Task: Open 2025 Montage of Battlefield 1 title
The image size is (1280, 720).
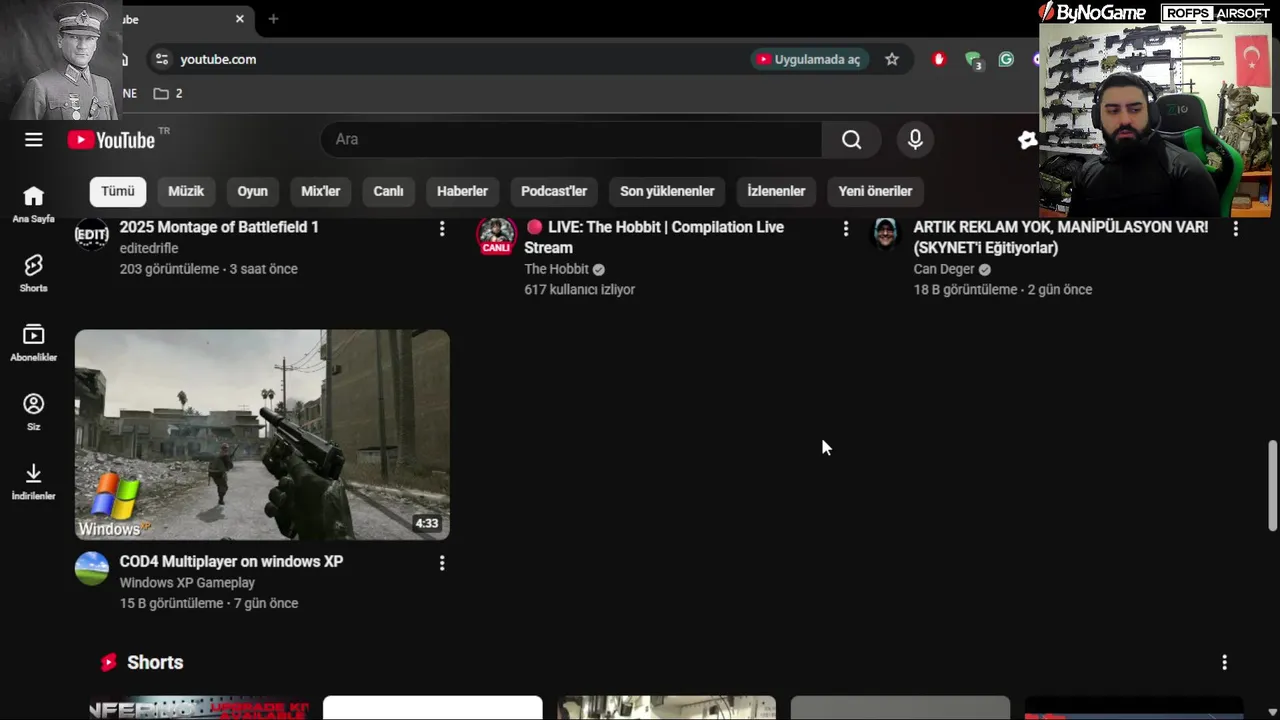Action: pyautogui.click(x=219, y=227)
